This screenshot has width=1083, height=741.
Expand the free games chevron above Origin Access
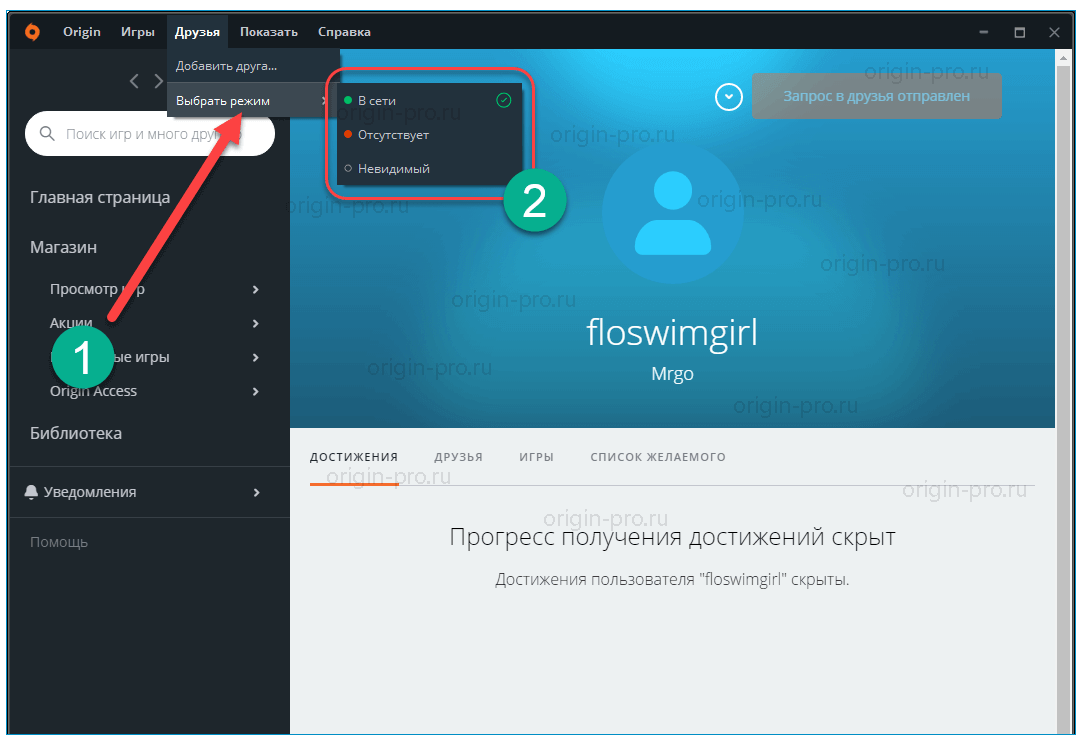(256, 357)
